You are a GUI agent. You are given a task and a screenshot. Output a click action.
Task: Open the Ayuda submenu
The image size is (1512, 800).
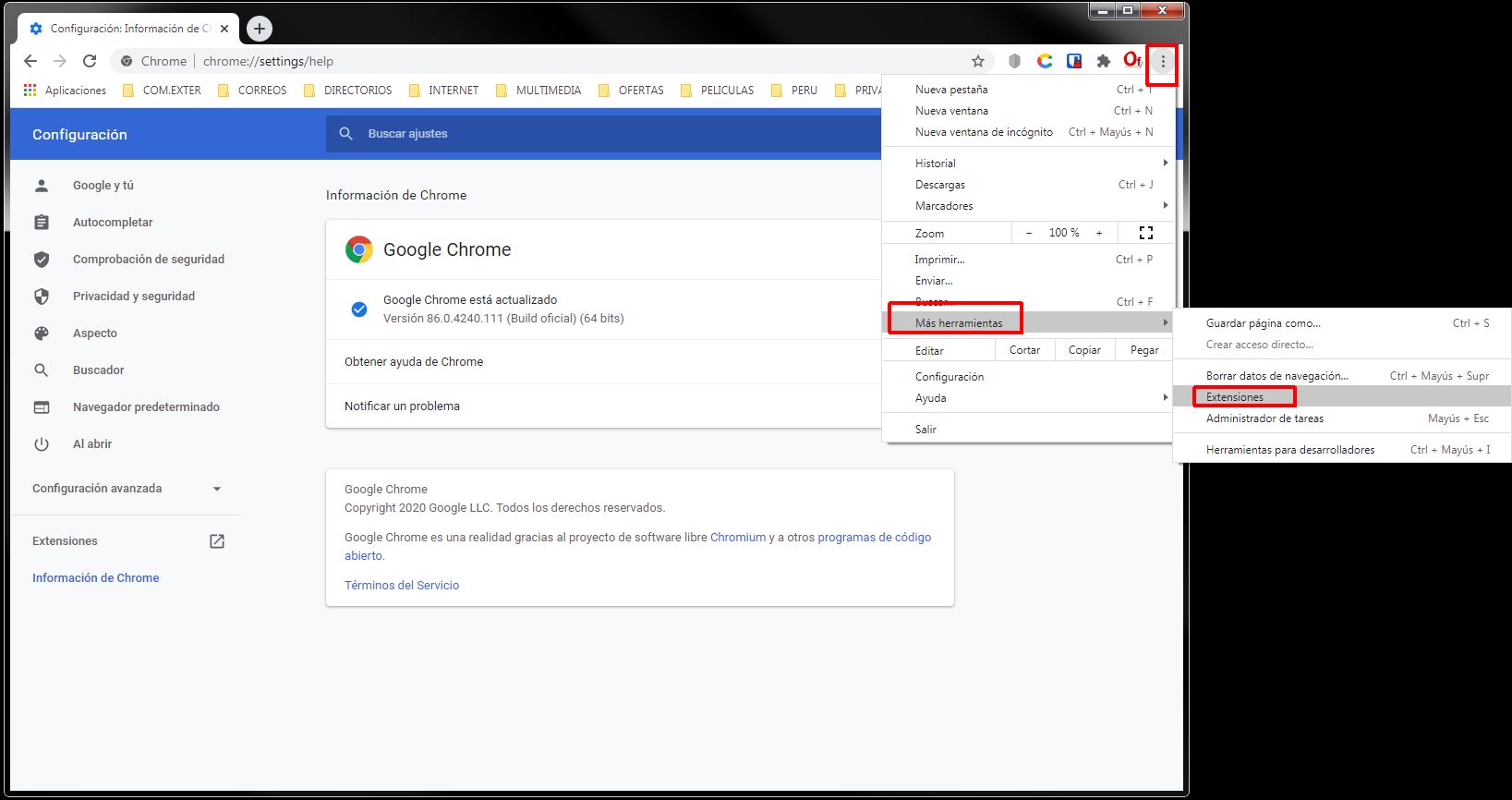tap(1027, 398)
